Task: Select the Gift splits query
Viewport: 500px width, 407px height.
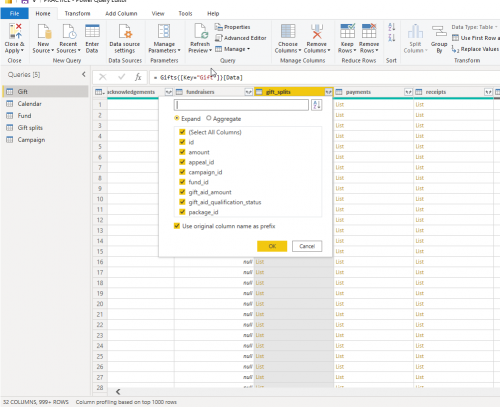Action: tap(46, 127)
